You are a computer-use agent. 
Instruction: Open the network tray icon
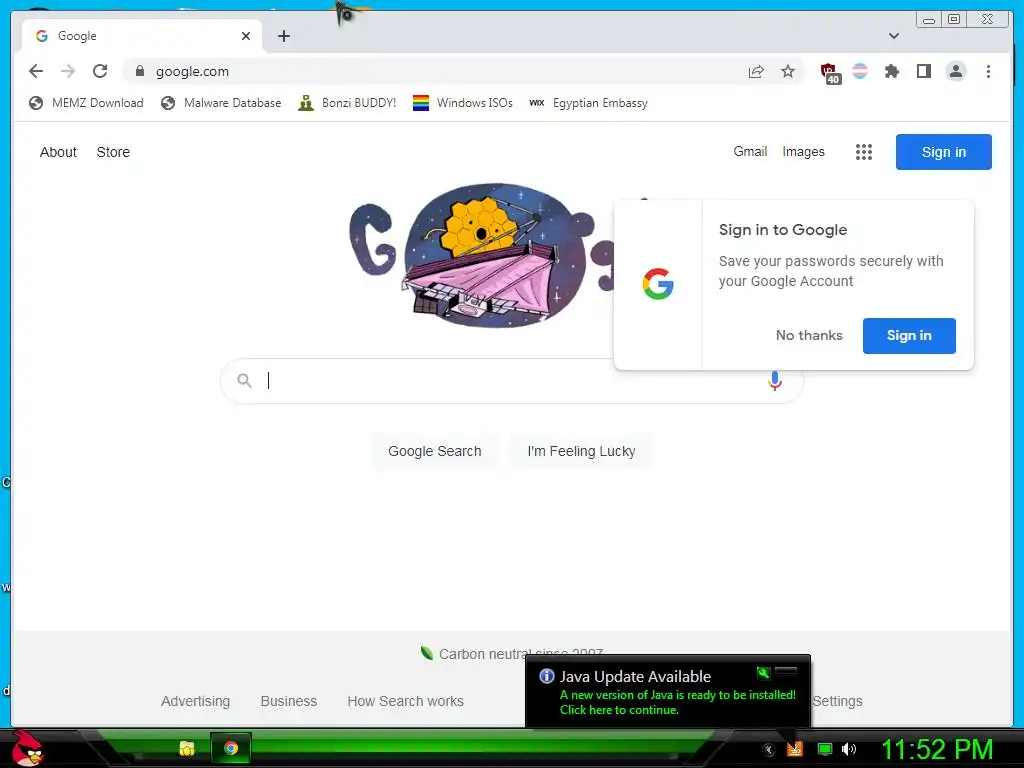(x=825, y=749)
